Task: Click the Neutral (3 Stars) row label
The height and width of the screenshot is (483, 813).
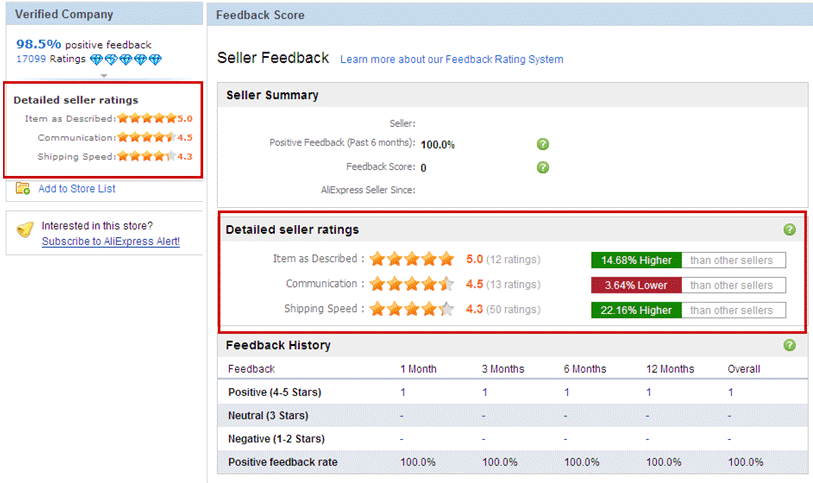Action: (x=268, y=416)
